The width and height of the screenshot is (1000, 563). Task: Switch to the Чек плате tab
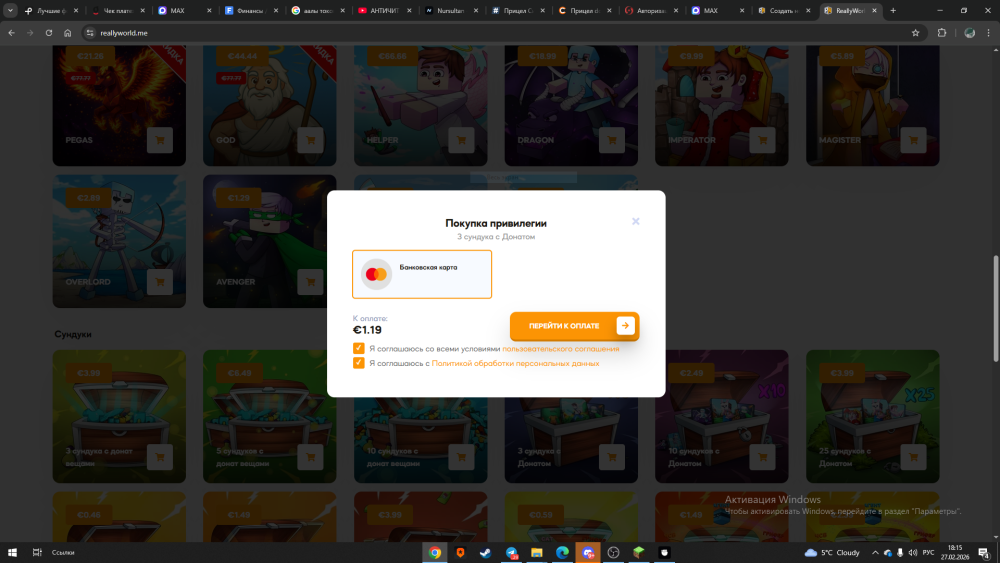pyautogui.click(x=117, y=11)
